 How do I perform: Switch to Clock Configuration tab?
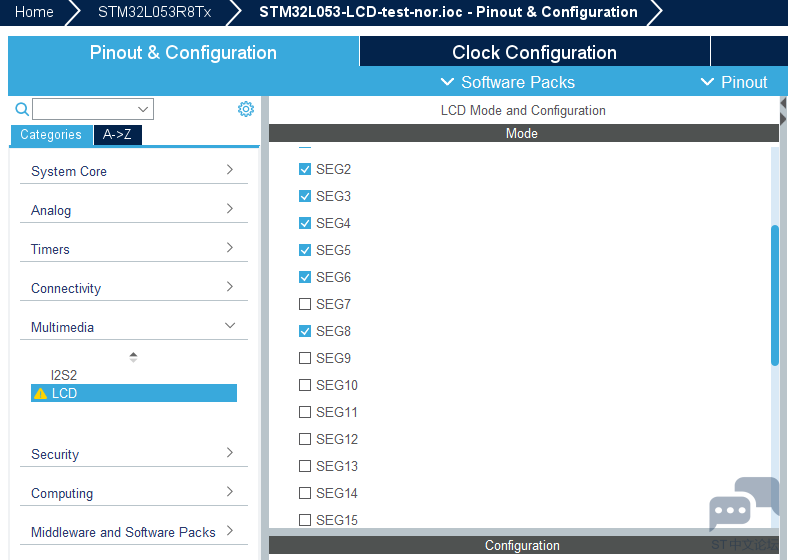click(x=534, y=52)
